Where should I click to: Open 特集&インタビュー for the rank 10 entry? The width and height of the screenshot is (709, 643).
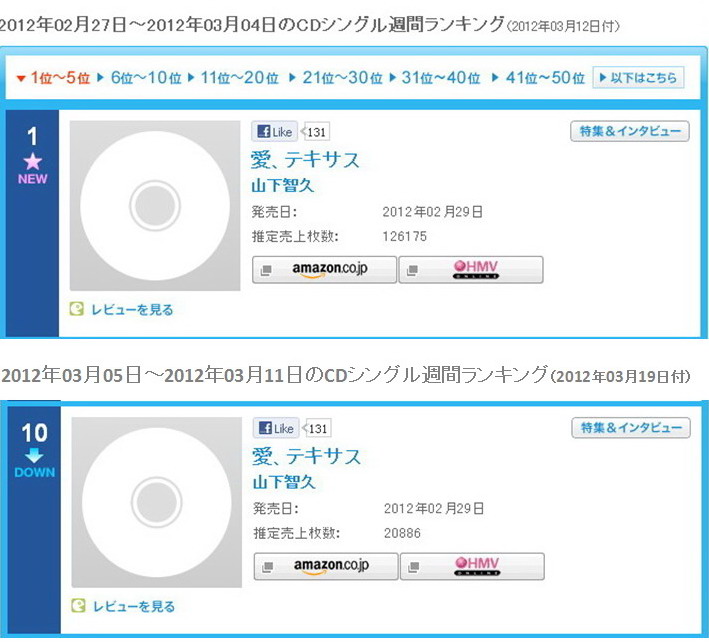[631, 428]
